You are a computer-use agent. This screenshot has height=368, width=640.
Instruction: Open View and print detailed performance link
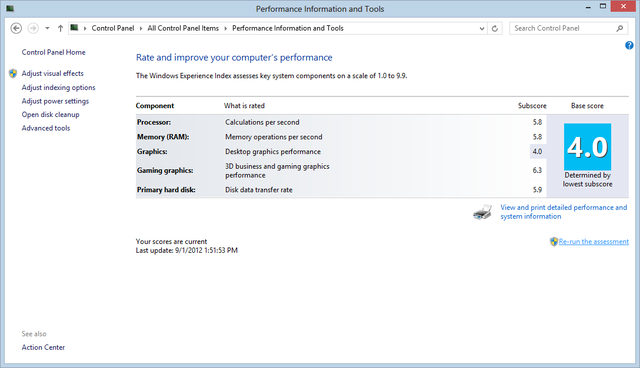pos(564,212)
